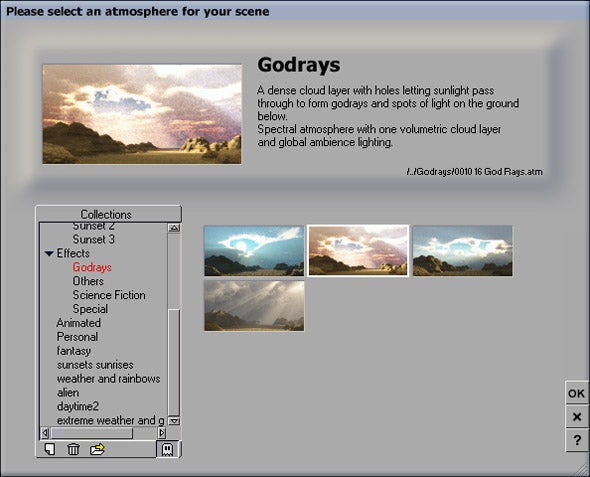590x477 pixels.
Task: Select Godrays collection
Action: (x=92, y=267)
